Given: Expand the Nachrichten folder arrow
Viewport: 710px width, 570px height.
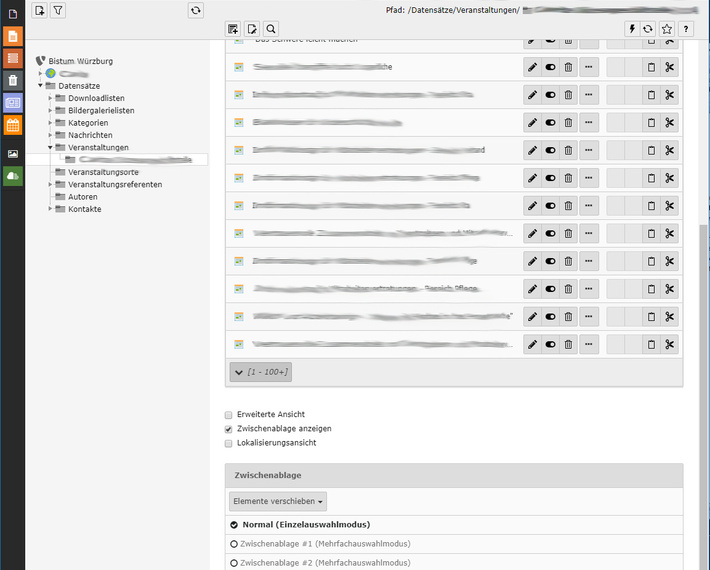Looking at the screenshot, I should [50, 135].
